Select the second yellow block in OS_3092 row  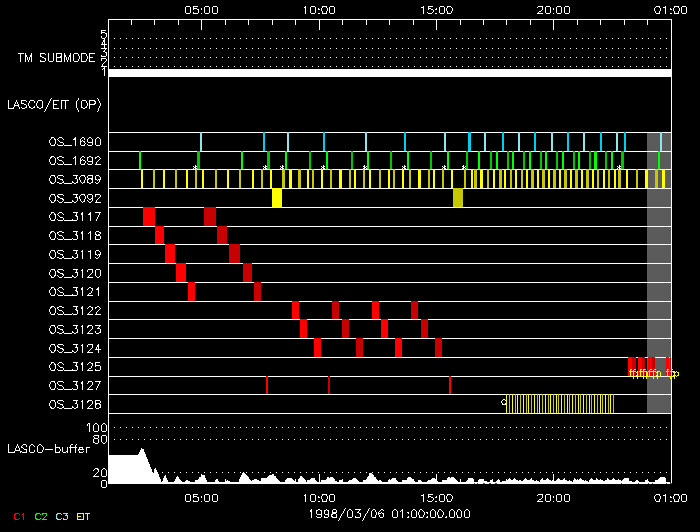click(458, 198)
